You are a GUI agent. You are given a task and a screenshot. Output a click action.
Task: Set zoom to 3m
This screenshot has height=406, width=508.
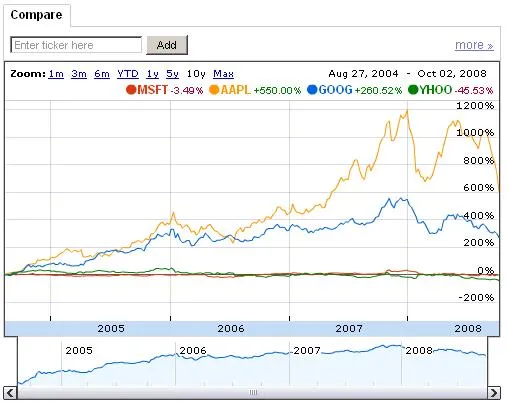pos(79,74)
